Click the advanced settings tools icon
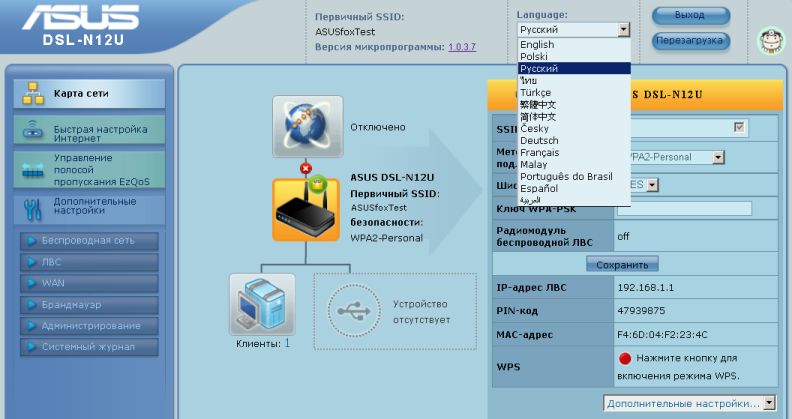 32,209
